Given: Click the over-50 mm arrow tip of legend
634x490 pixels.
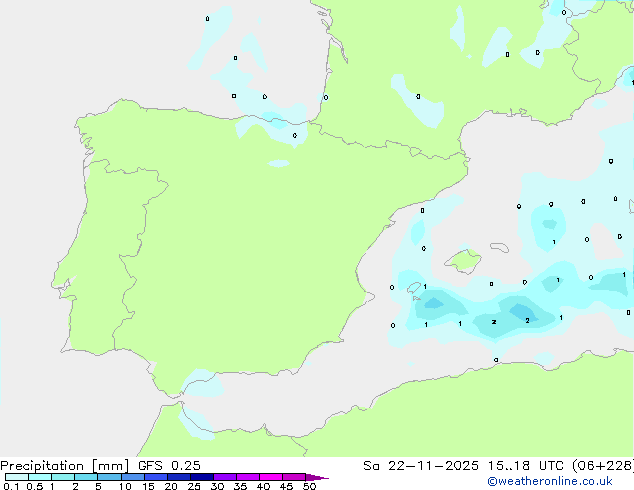Looking at the screenshot, I should pos(317,477).
